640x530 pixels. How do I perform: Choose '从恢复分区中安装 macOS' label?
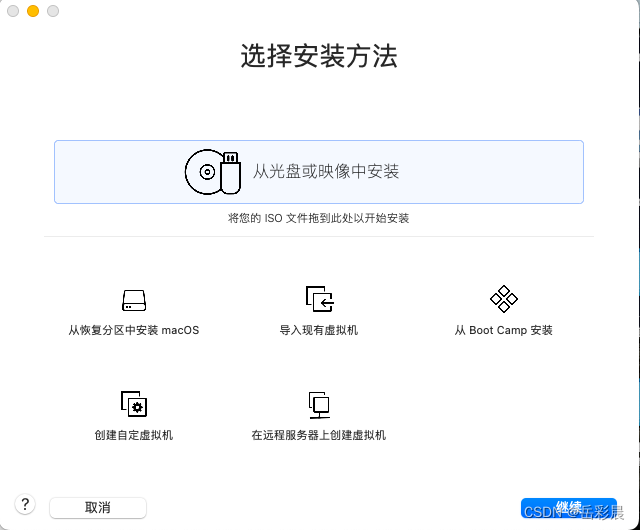[x=134, y=330]
